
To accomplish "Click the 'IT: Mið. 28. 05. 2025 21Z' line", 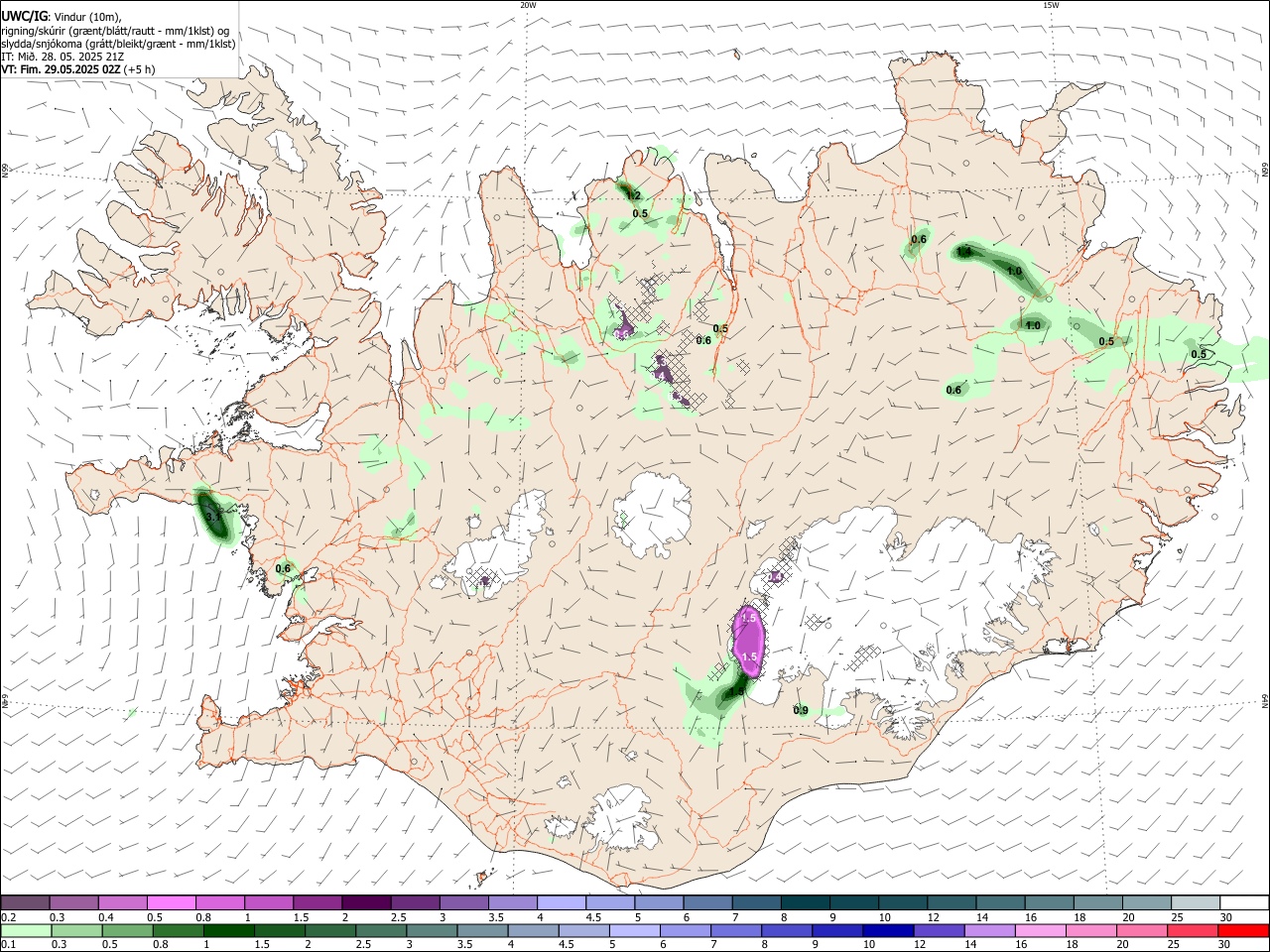I will 63,57.
